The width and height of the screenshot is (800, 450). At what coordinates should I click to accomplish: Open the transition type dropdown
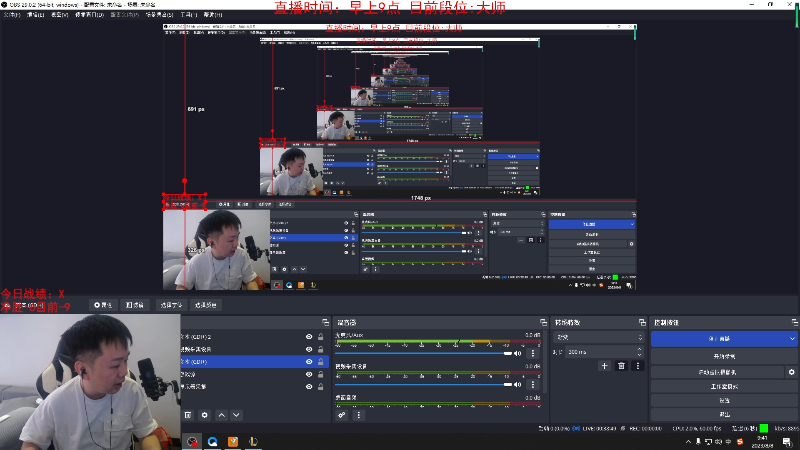click(x=598, y=337)
